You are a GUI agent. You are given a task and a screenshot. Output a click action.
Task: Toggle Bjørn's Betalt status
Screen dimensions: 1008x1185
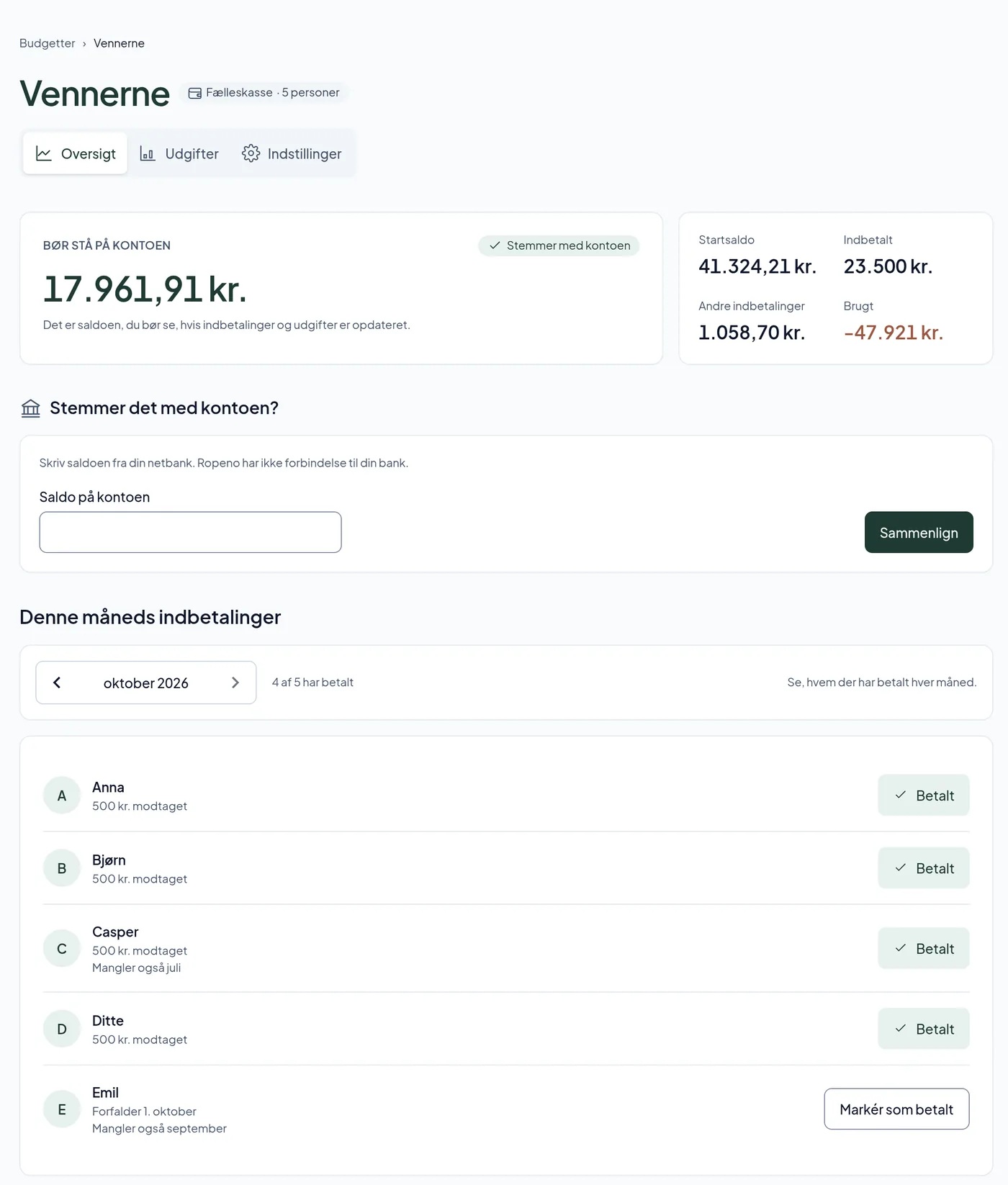point(924,868)
